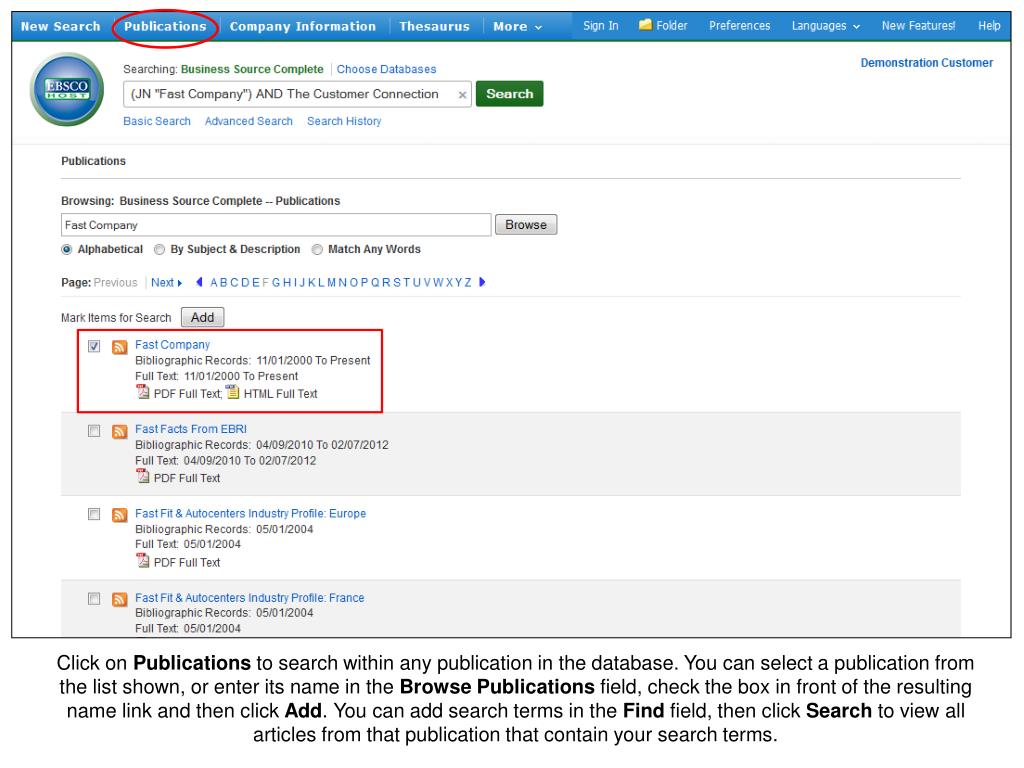The image size is (1024, 768).
Task: Check the Industry Profile: France box
Action: pos(94,598)
